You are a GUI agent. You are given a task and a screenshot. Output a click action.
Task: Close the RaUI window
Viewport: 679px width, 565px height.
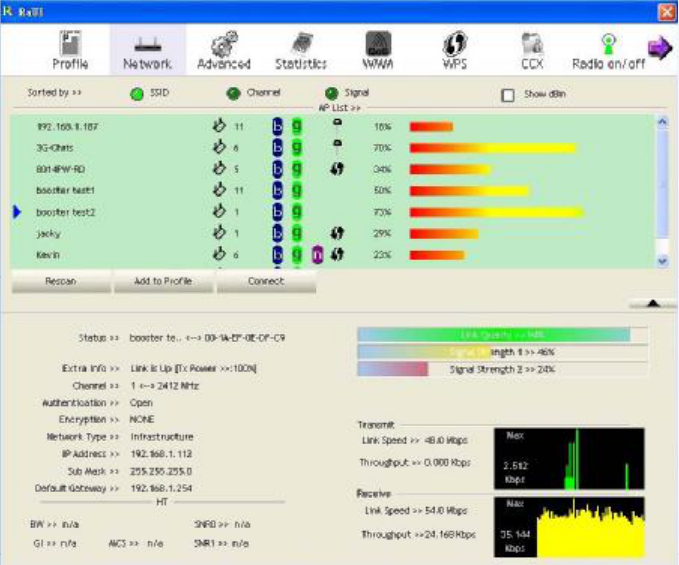tap(666, 12)
